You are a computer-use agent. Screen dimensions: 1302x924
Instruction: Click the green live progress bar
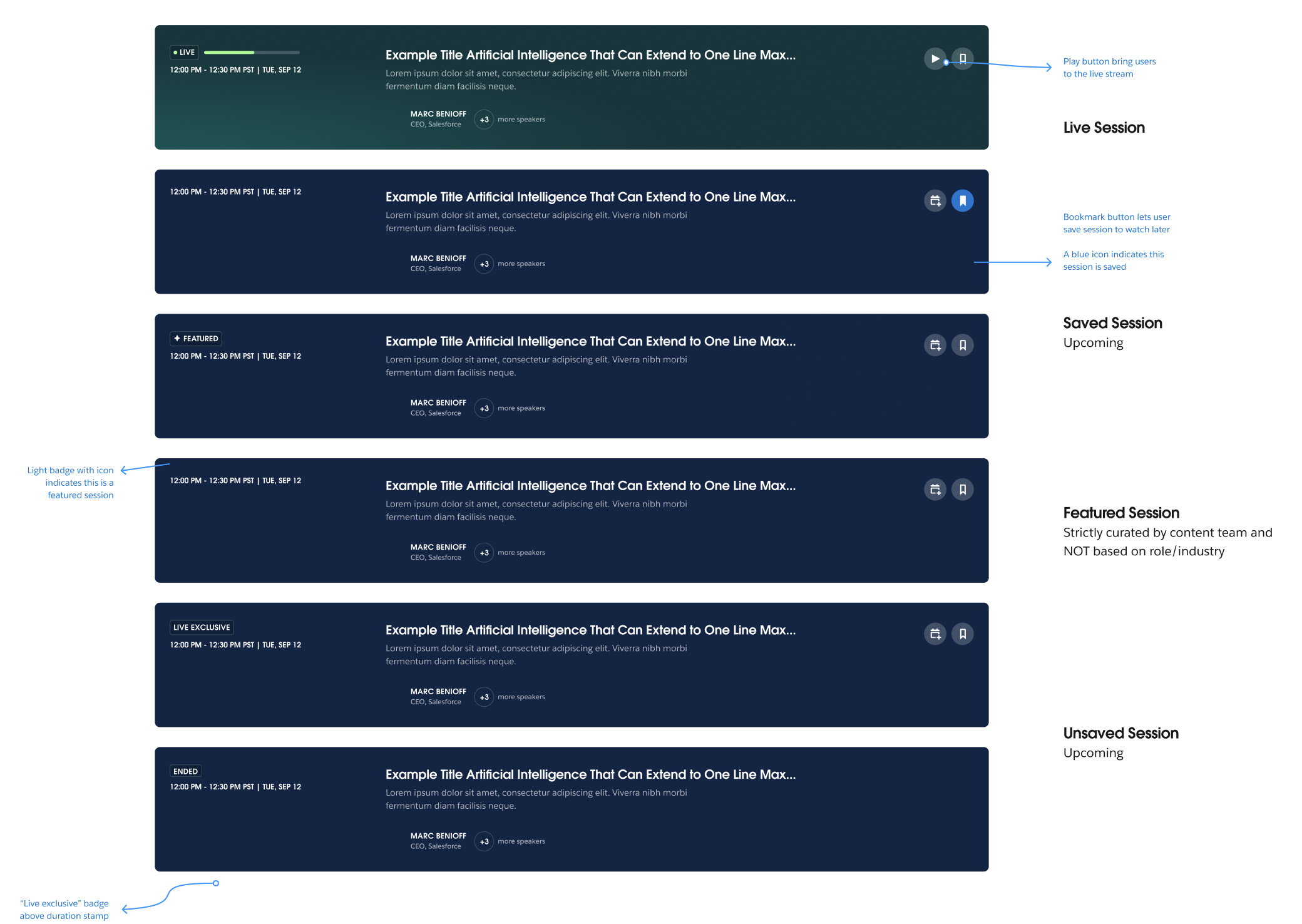pyautogui.click(x=252, y=53)
